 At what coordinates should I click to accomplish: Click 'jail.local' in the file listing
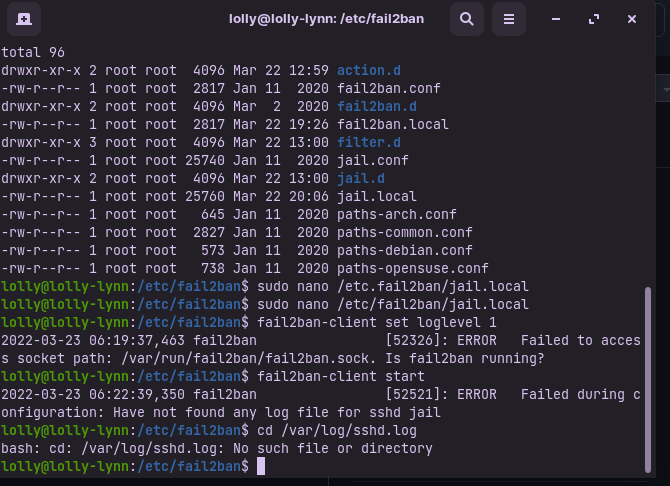[377, 196]
